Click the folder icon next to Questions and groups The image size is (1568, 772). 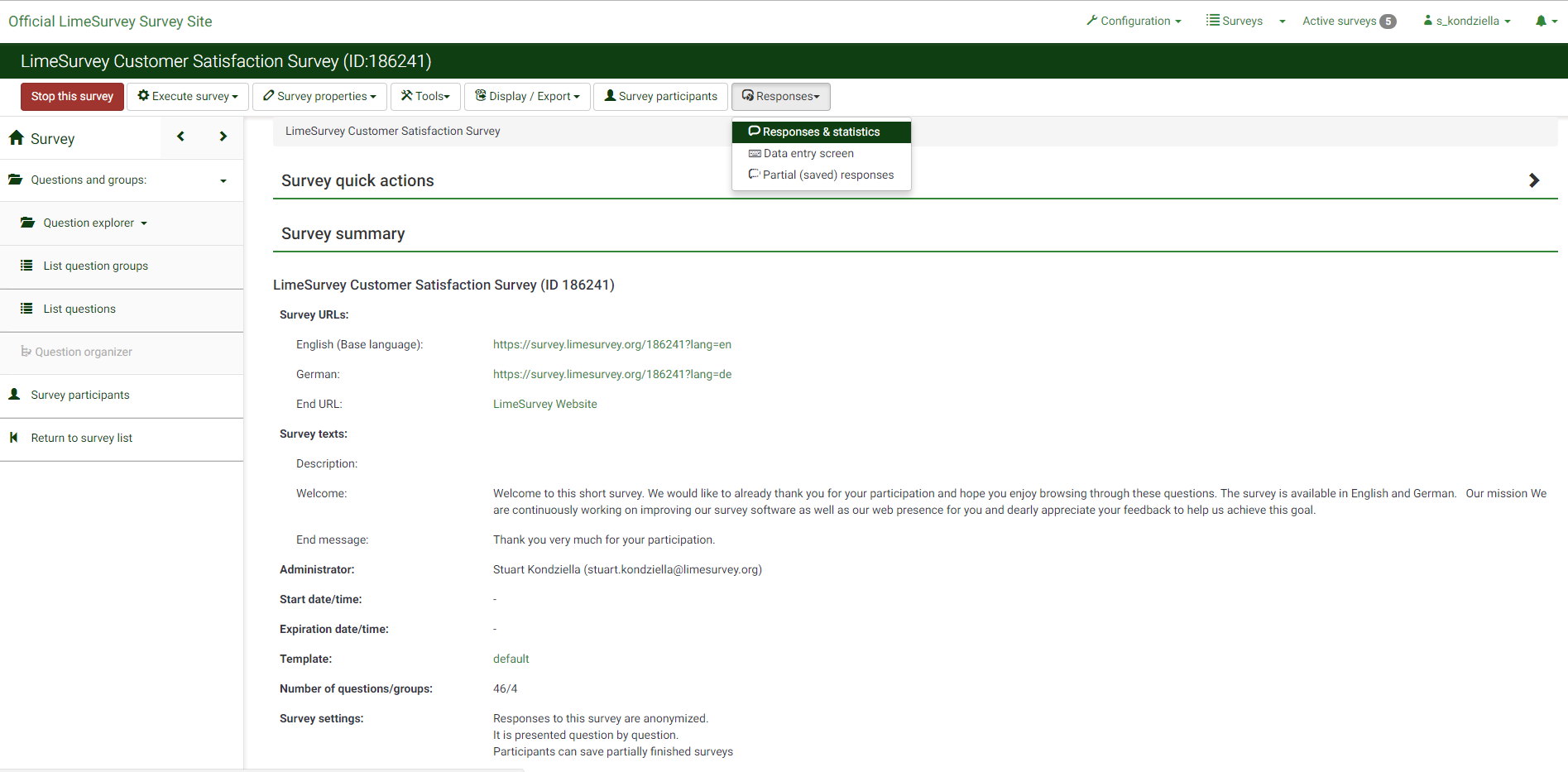pos(16,180)
